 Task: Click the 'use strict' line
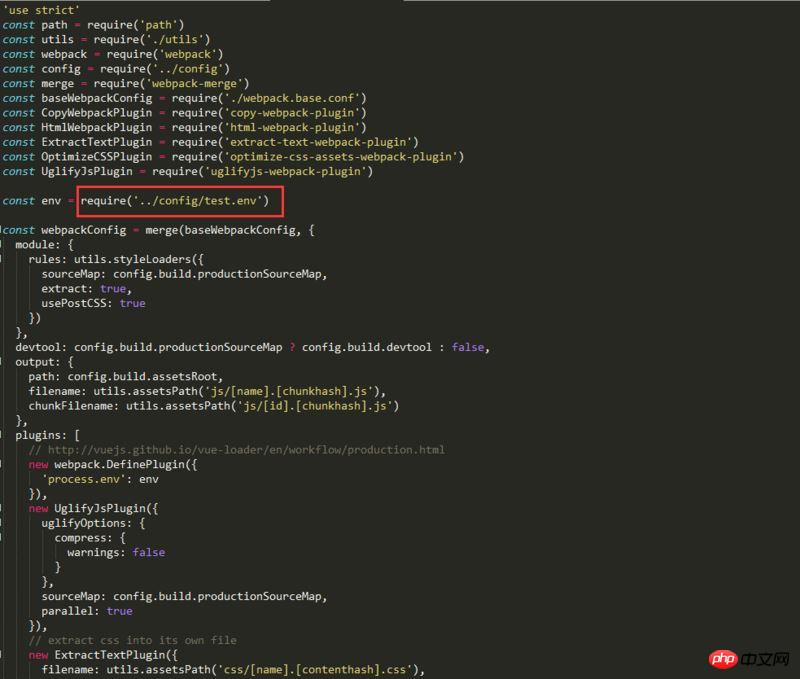pyautogui.click(x=41, y=10)
